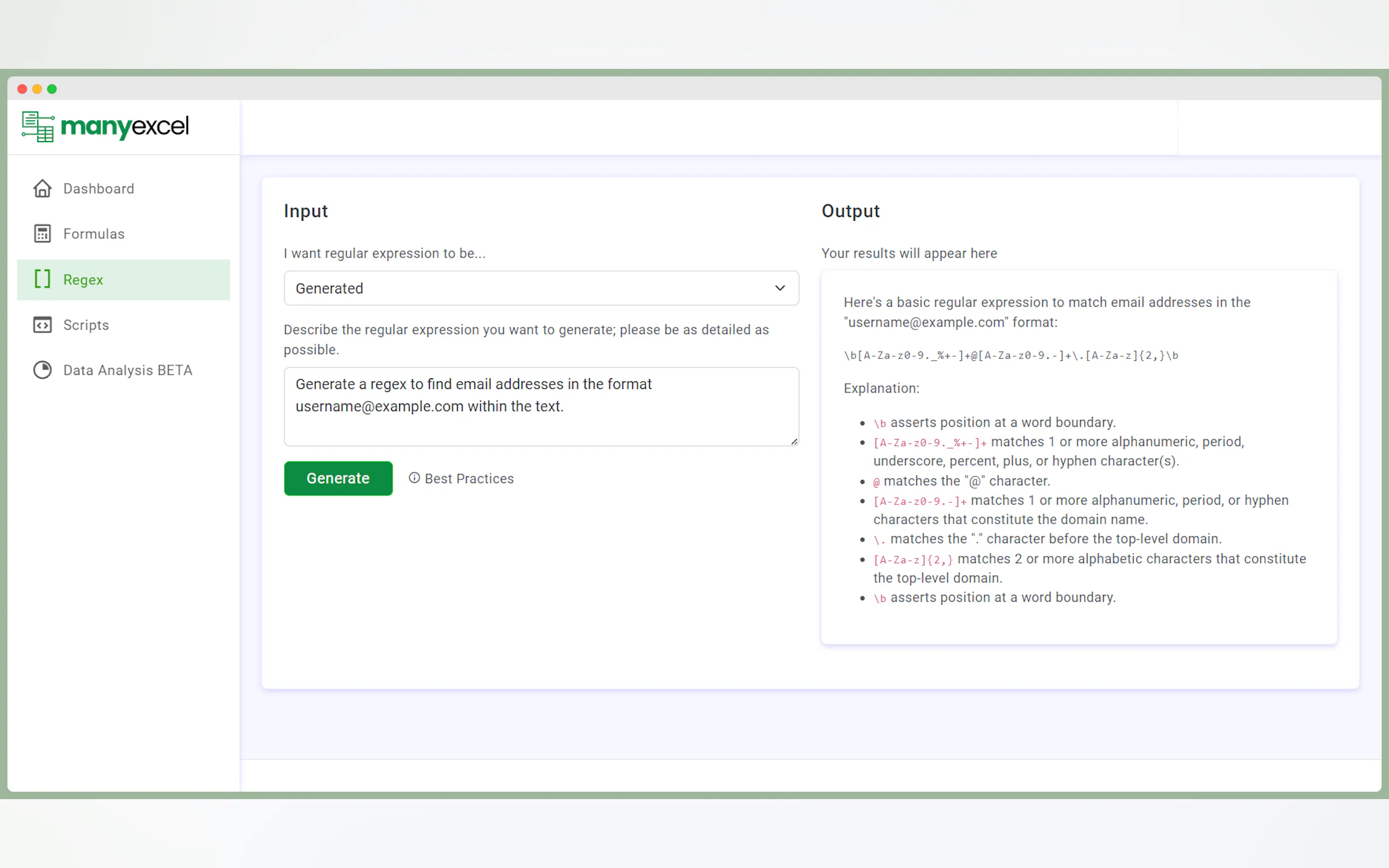Click the dropdown chevron arrow
The height and width of the screenshot is (868, 1389).
(780, 288)
